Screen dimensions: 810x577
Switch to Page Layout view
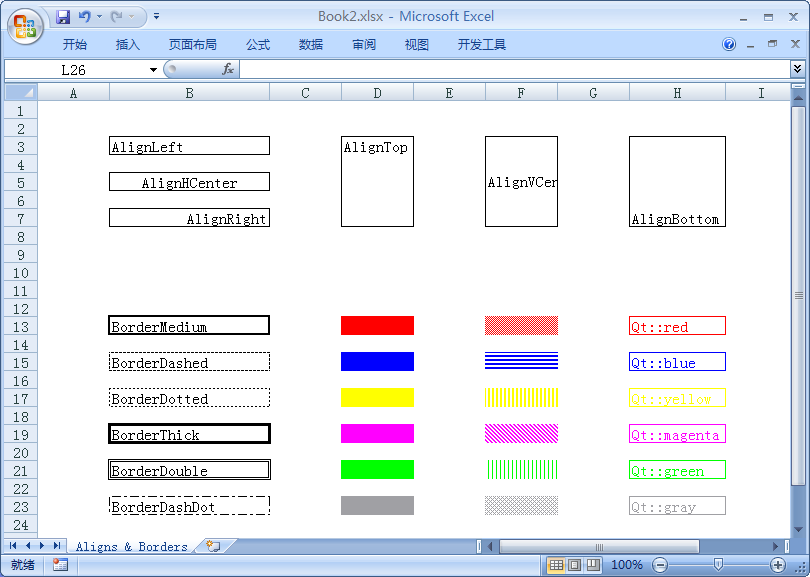pos(574,565)
